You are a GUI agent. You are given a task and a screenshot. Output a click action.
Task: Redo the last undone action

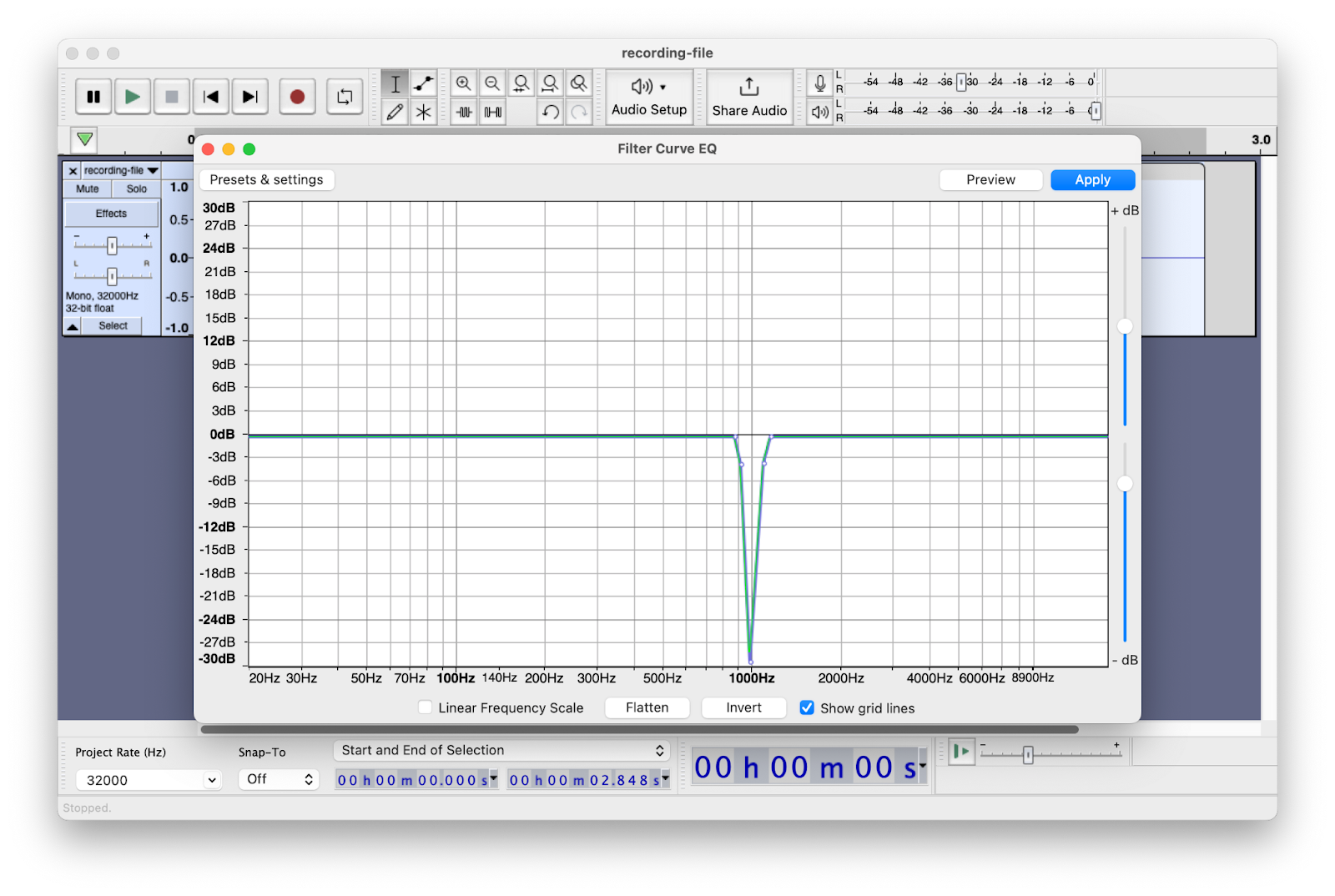(579, 112)
